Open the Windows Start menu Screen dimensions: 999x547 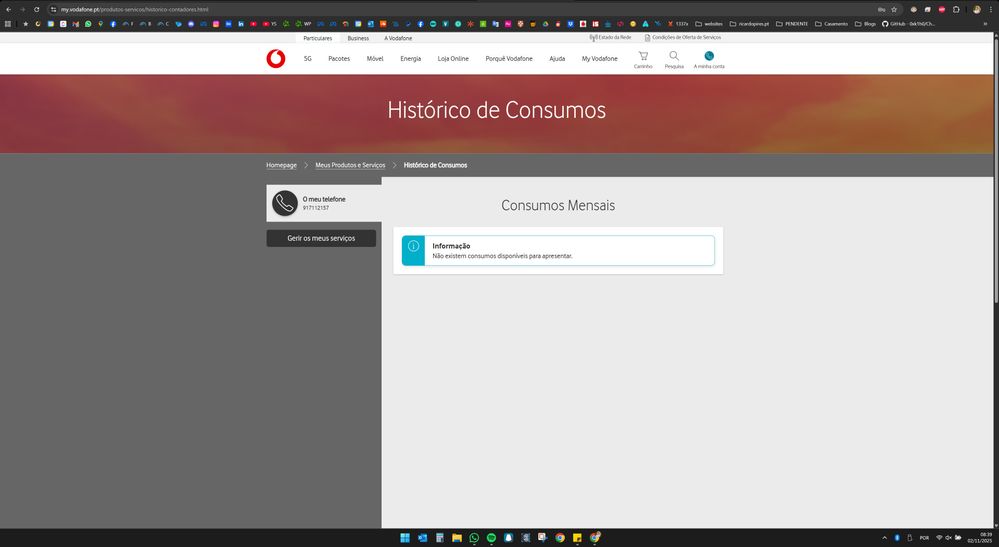click(405, 538)
